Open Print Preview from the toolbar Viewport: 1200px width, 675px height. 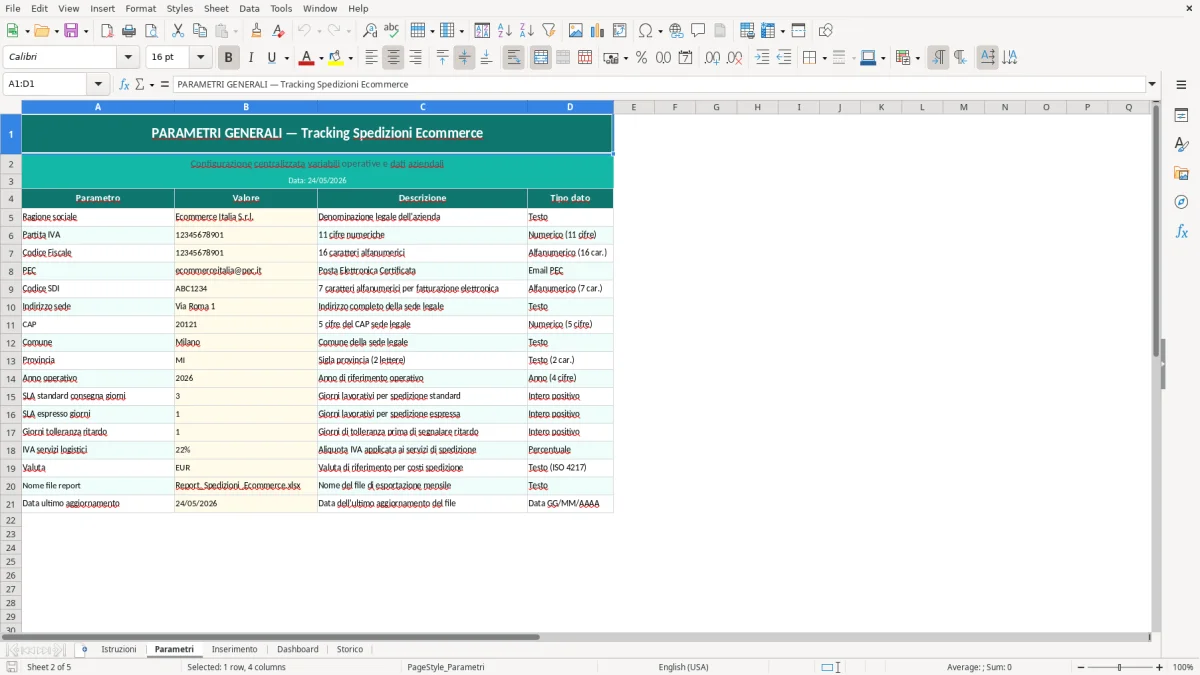(151, 31)
